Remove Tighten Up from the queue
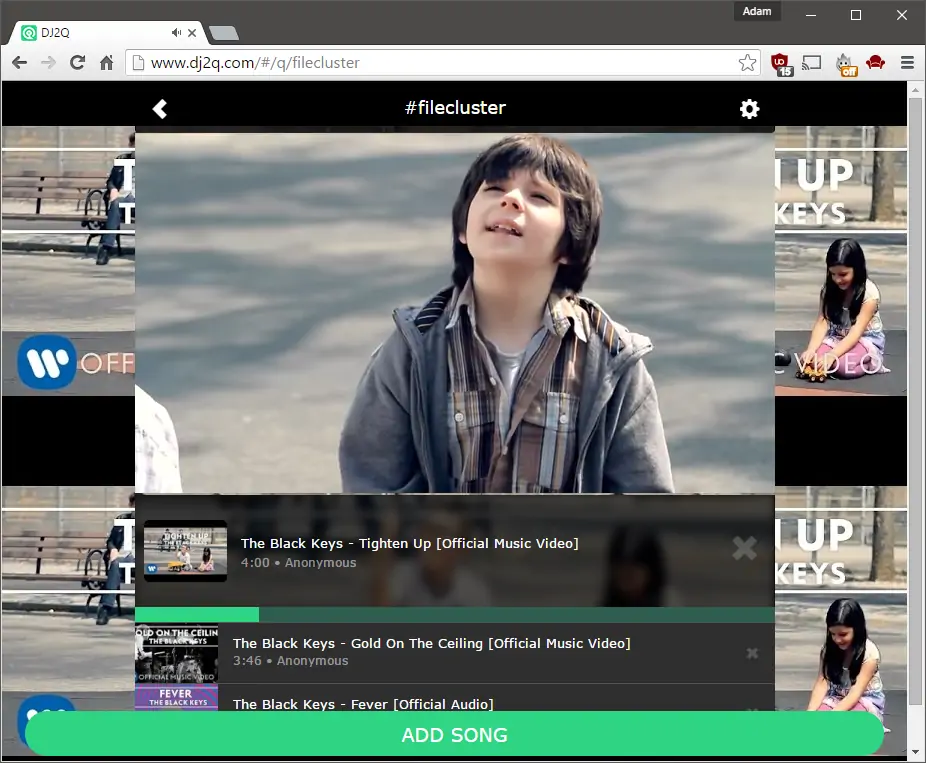 tap(744, 549)
